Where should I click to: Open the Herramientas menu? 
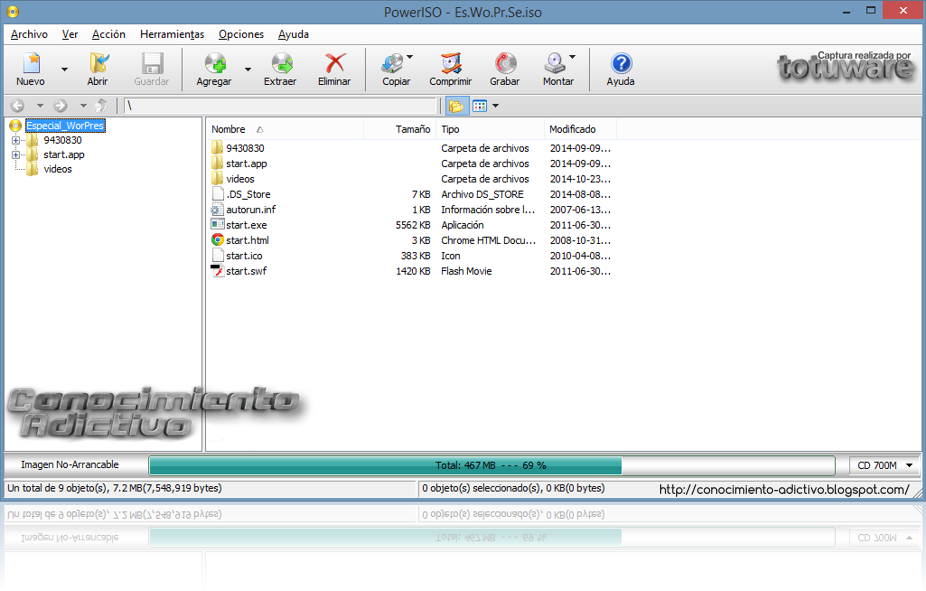click(x=172, y=34)
